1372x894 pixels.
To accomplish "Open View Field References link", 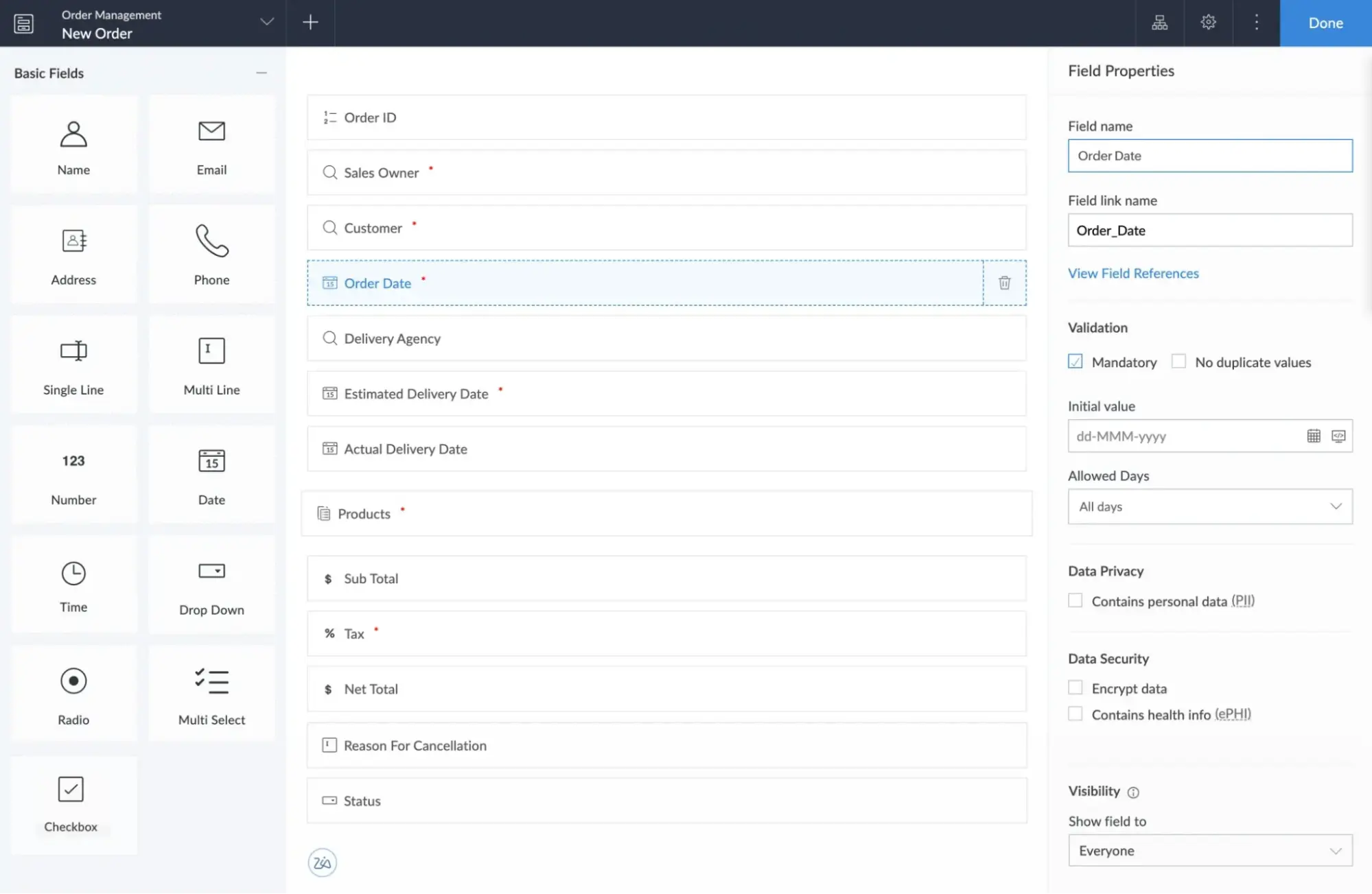I will point(1132,273).
